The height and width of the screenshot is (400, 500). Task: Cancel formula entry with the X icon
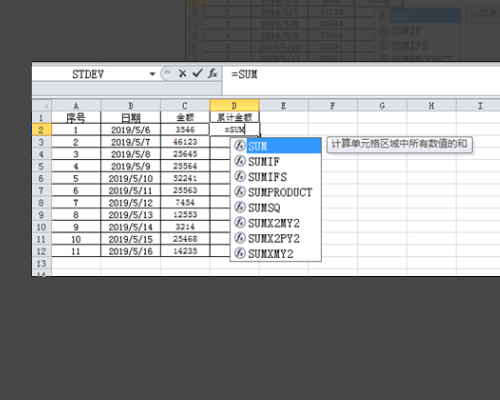[182, 73]
